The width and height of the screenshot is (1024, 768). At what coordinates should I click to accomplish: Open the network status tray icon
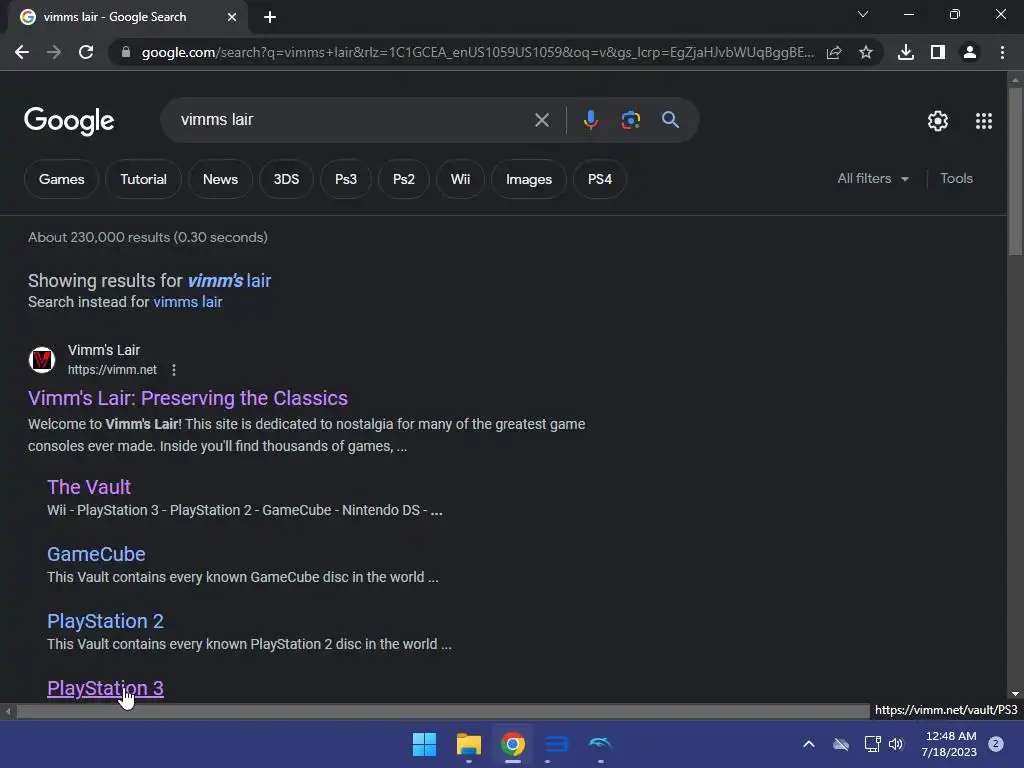872,744
